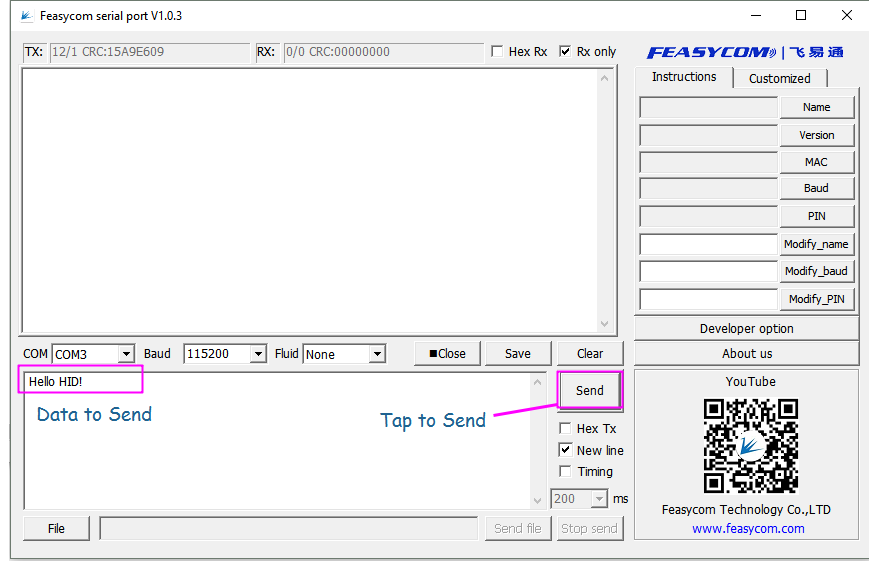The image size is (870, 562).
Task: Switch to the Customized tab
Action: point(780,78)
